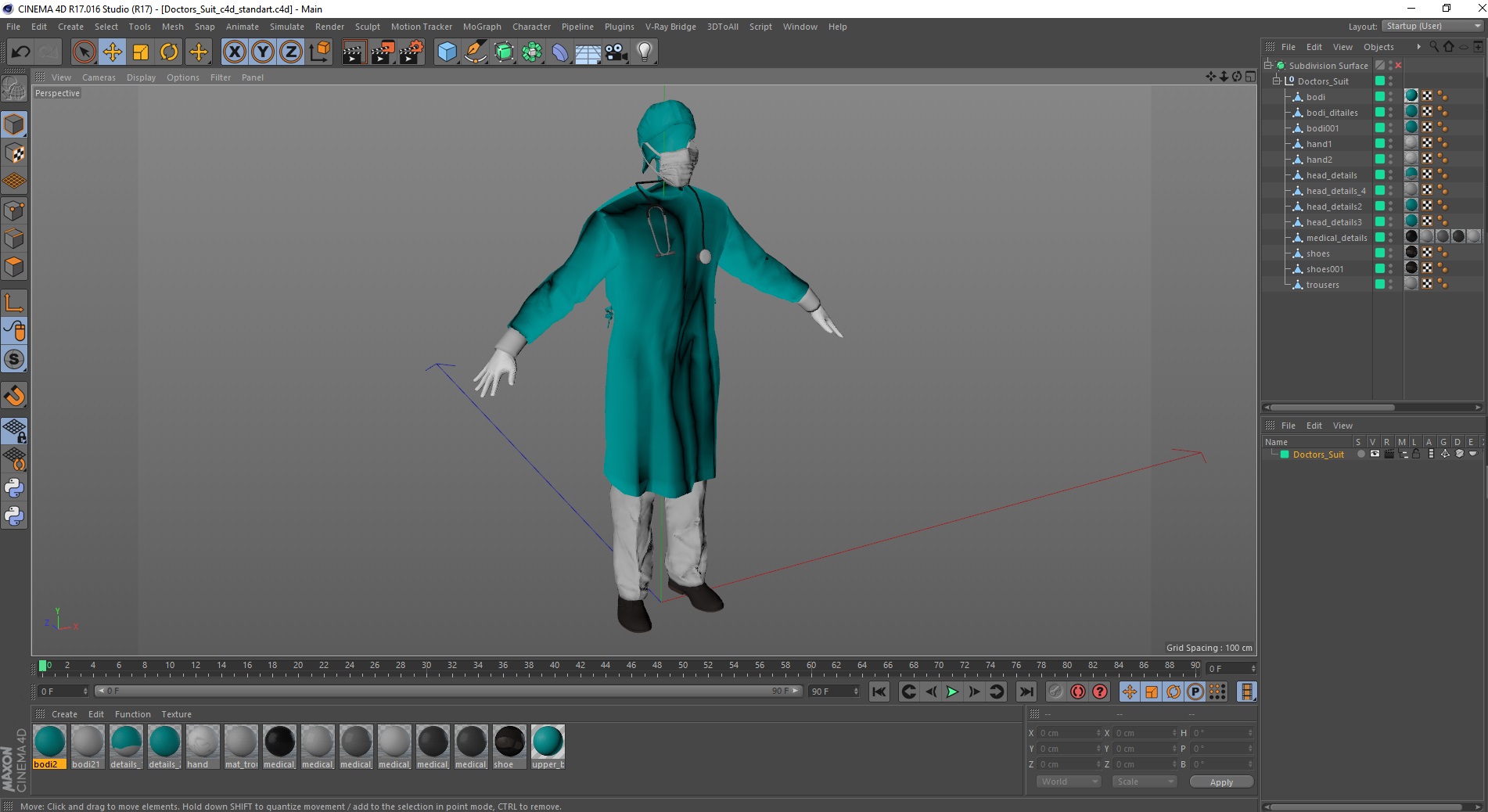This screenshot has width=1488, height=812.
Task: Select the shoe material swatch
Action: point(509,747)
